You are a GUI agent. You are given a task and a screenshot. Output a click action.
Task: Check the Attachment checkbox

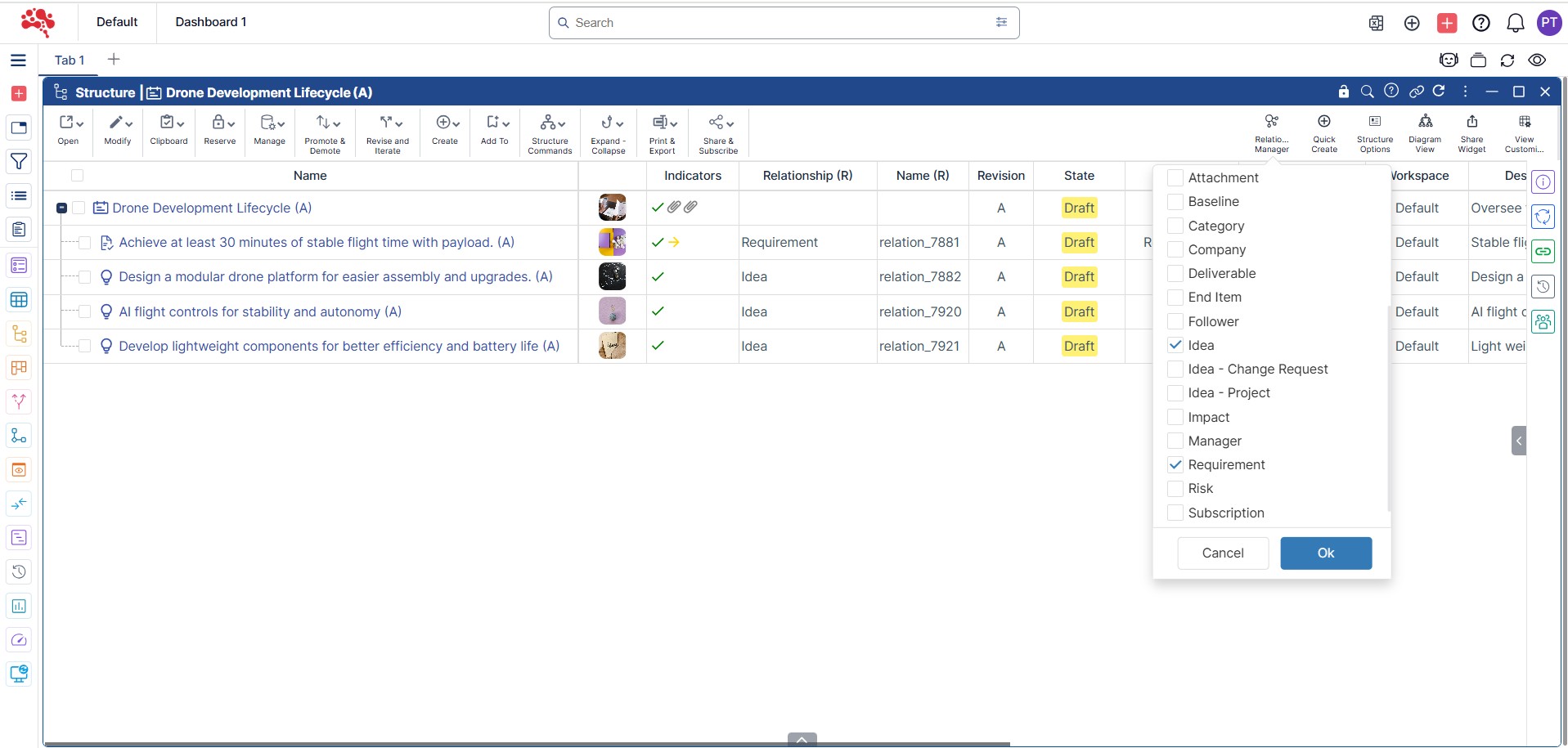click(1175, 177)
